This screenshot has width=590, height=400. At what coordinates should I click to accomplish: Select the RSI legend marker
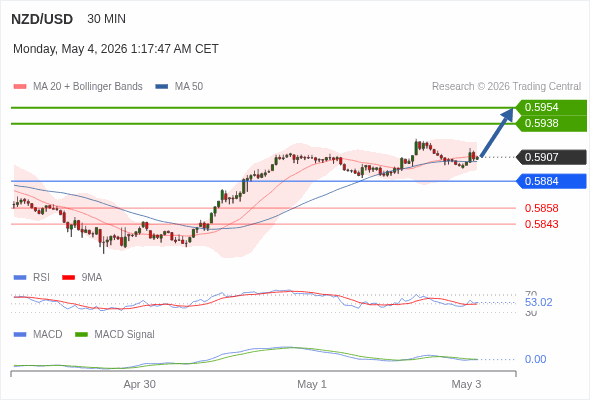[20, 278]
